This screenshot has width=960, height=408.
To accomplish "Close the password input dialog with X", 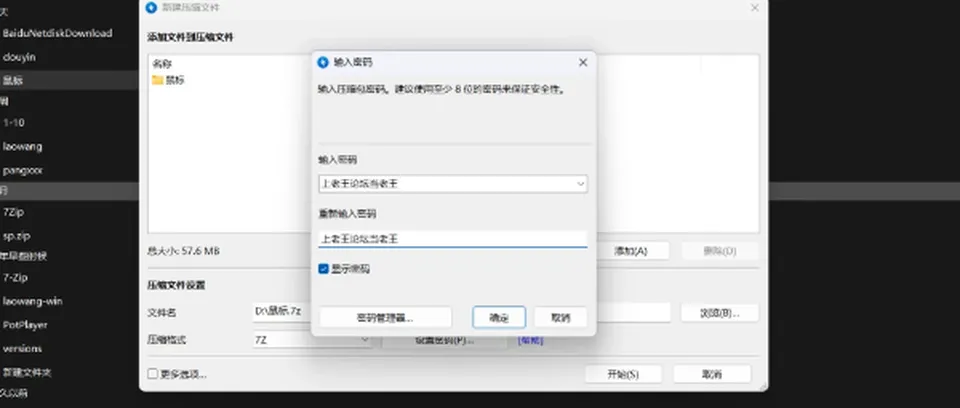I will [583, 62].
